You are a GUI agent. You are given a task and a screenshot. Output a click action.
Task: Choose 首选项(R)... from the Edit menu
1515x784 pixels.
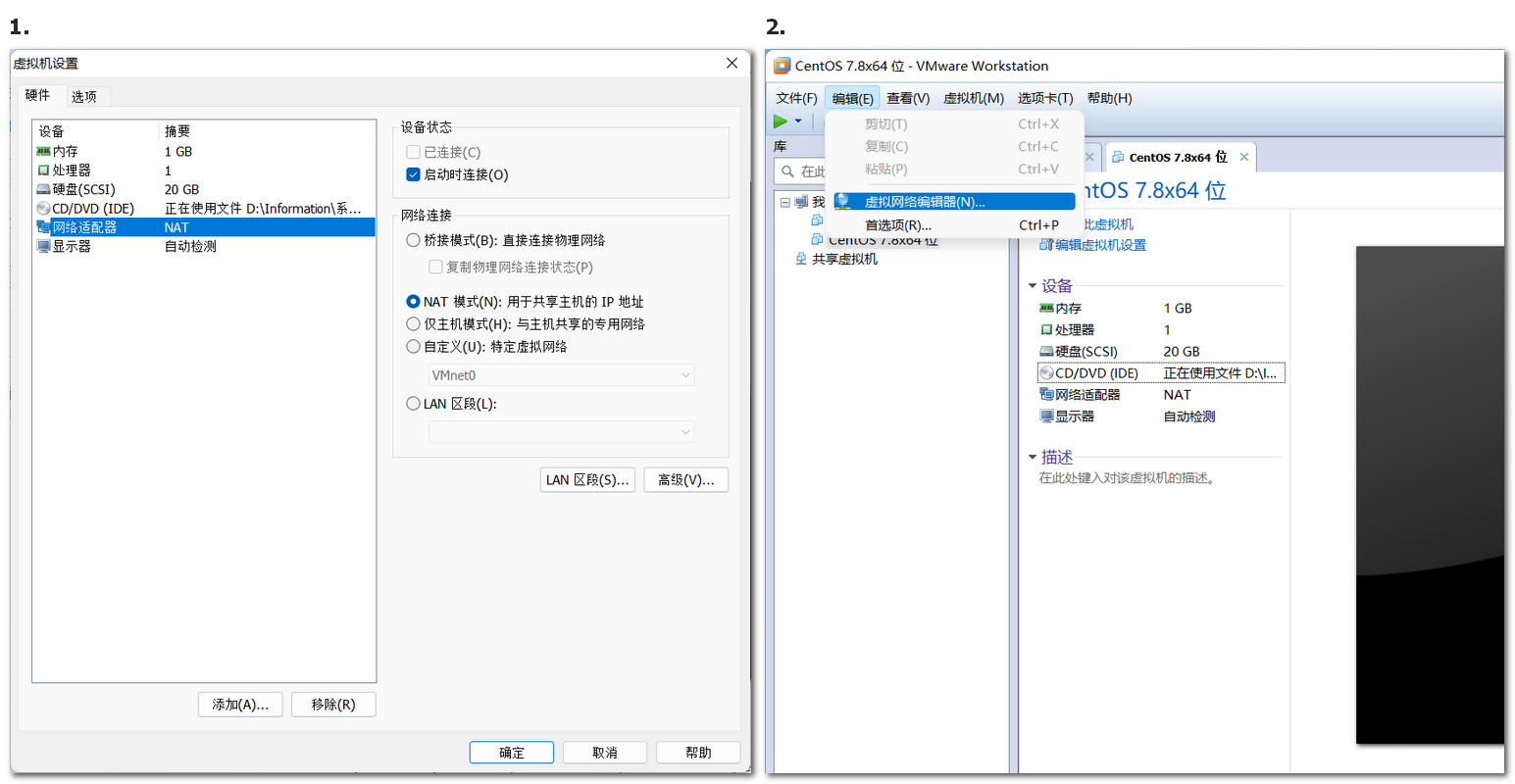(954, 225)
